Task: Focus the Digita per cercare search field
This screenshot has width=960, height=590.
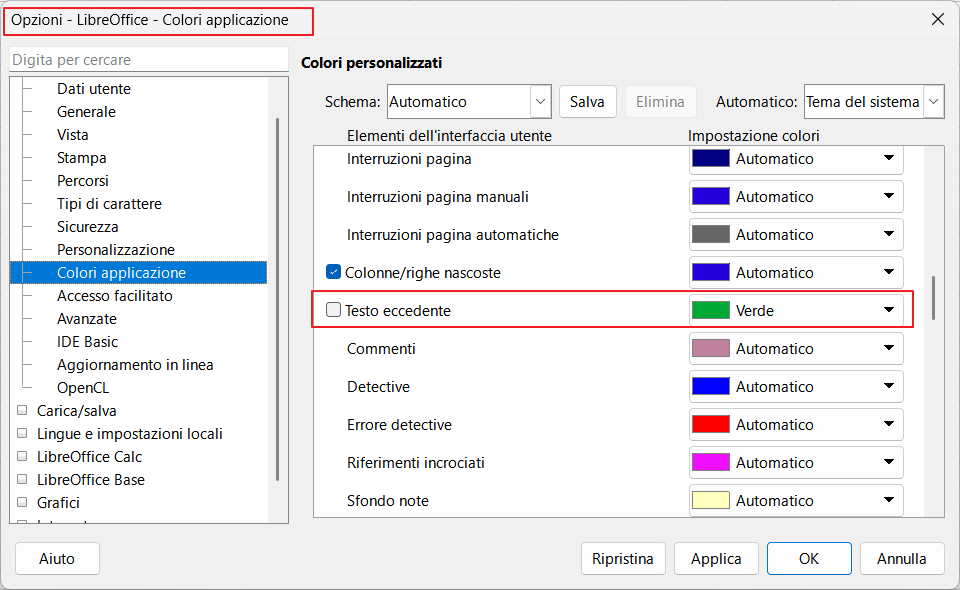Action: 150,60
